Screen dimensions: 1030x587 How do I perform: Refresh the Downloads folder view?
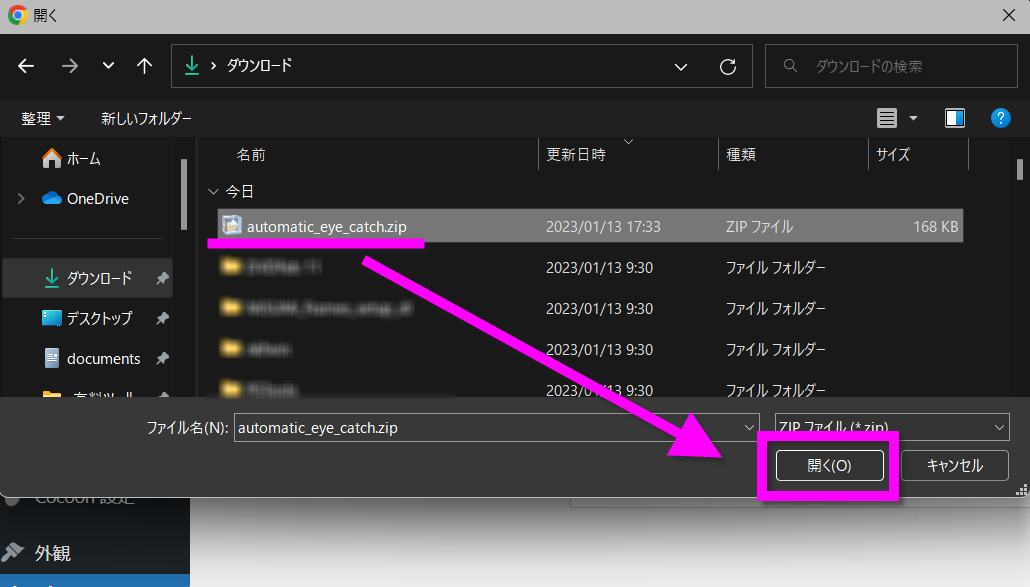(x=728, y=66)
